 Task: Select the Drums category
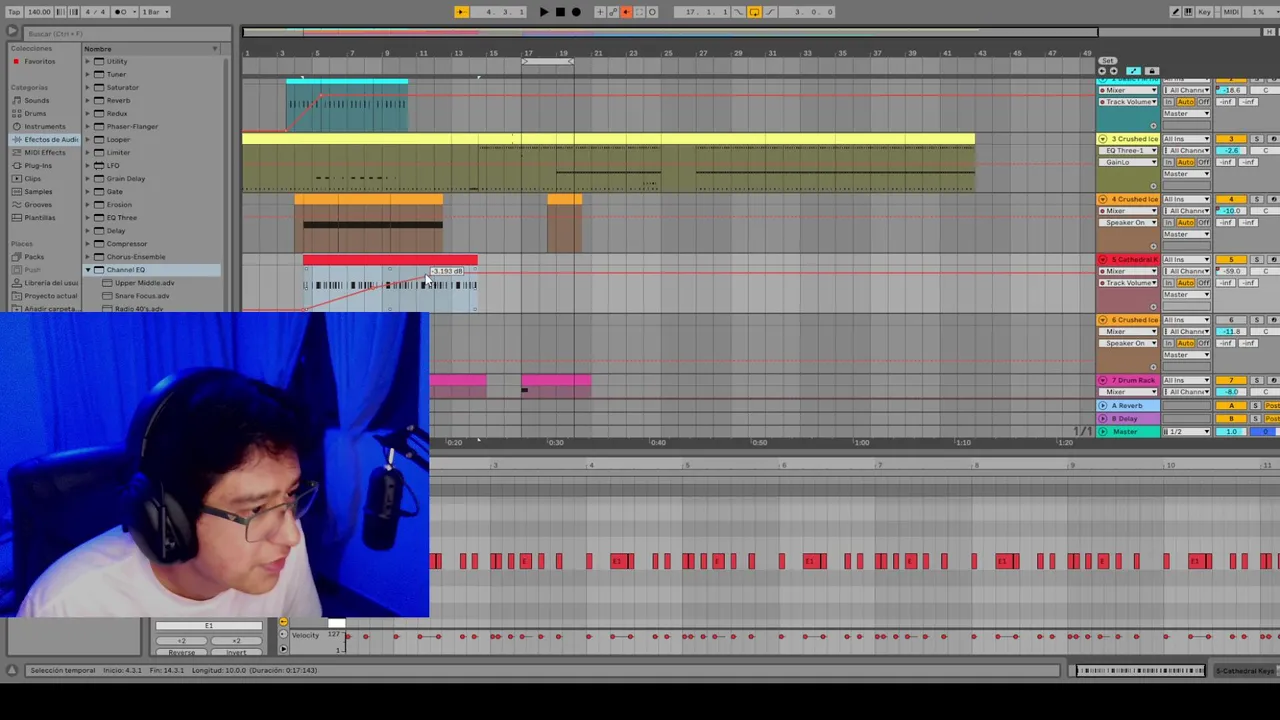35,113
